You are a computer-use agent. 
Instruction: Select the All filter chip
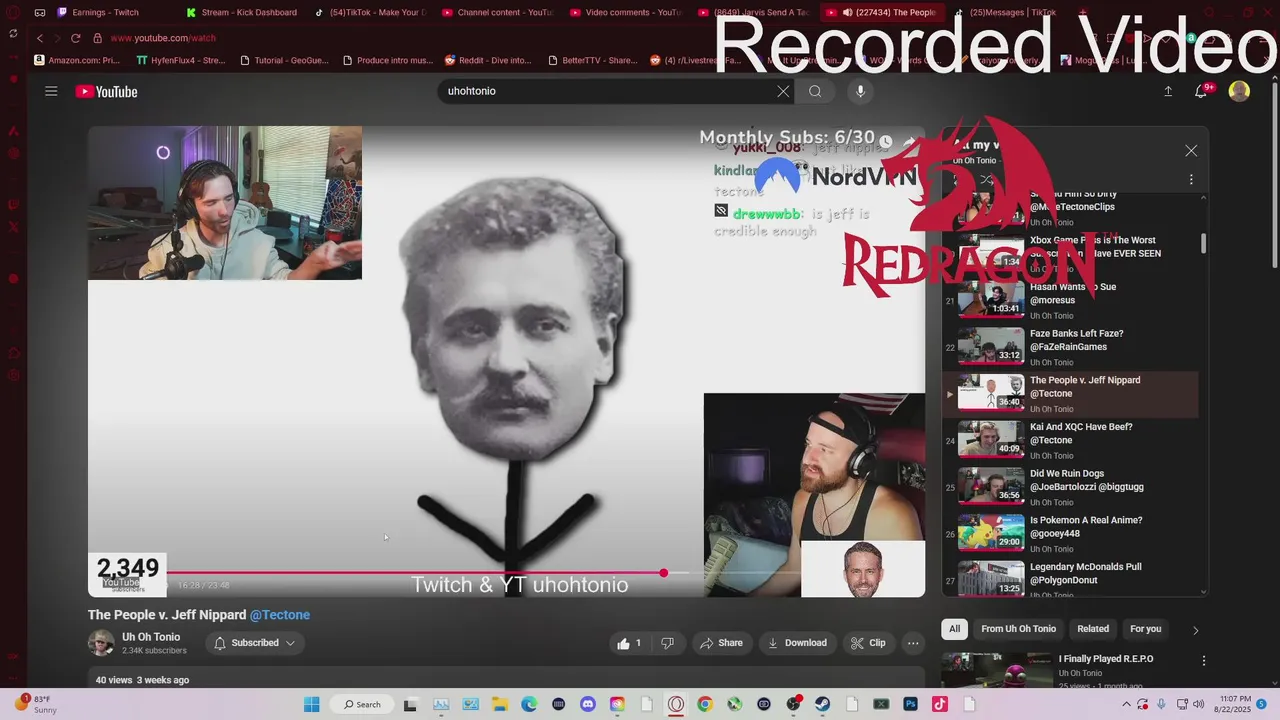click(x=954, y=629)
